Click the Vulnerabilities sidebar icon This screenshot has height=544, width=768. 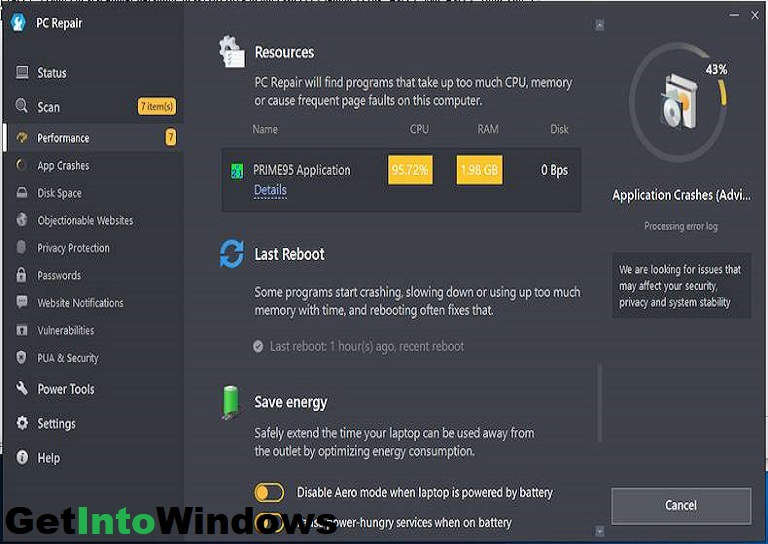point(22,330)
